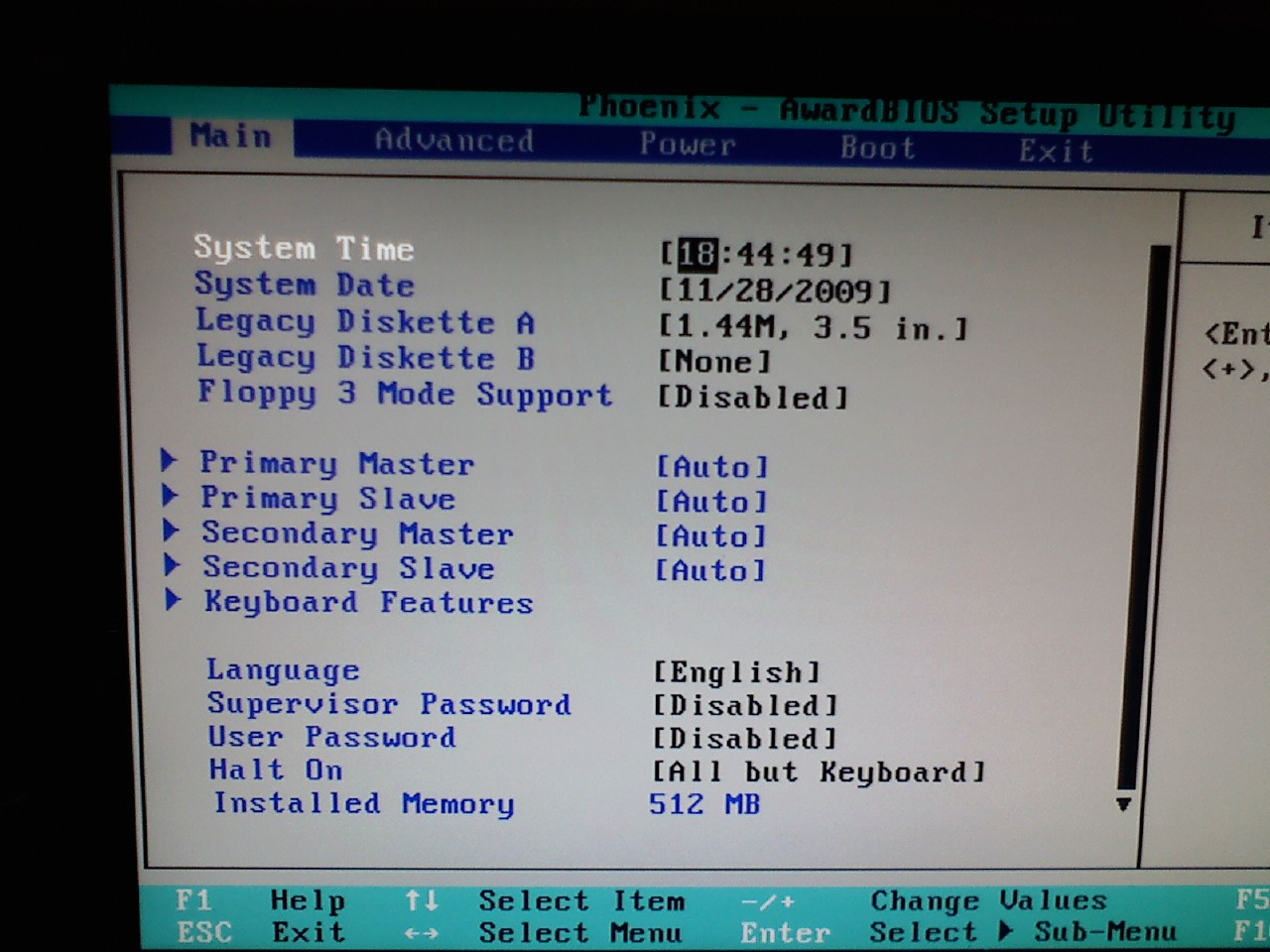Select Primary Master Auto value
The height and width of the screenshot is (952, 1270).
pyautogui.click(x=712, y=466)
